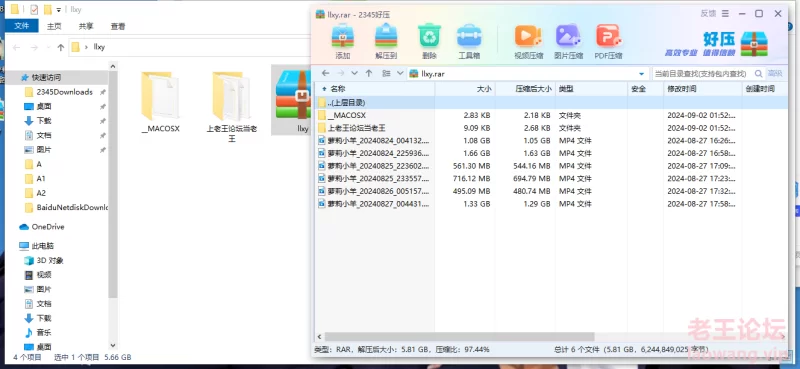Open quick access toolbar dropdown in Explorer
The width and height of the screenshot is (800, 369).
click(59, 10)
